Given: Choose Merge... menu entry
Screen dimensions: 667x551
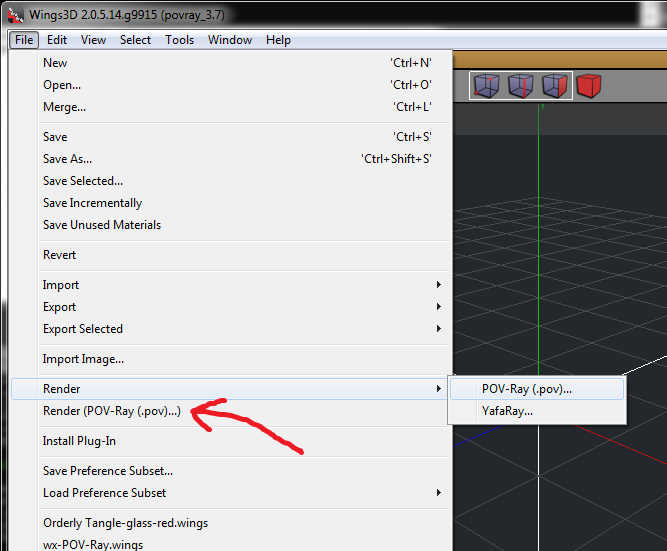Looking at the screenshot, I should tap(231, 107).
